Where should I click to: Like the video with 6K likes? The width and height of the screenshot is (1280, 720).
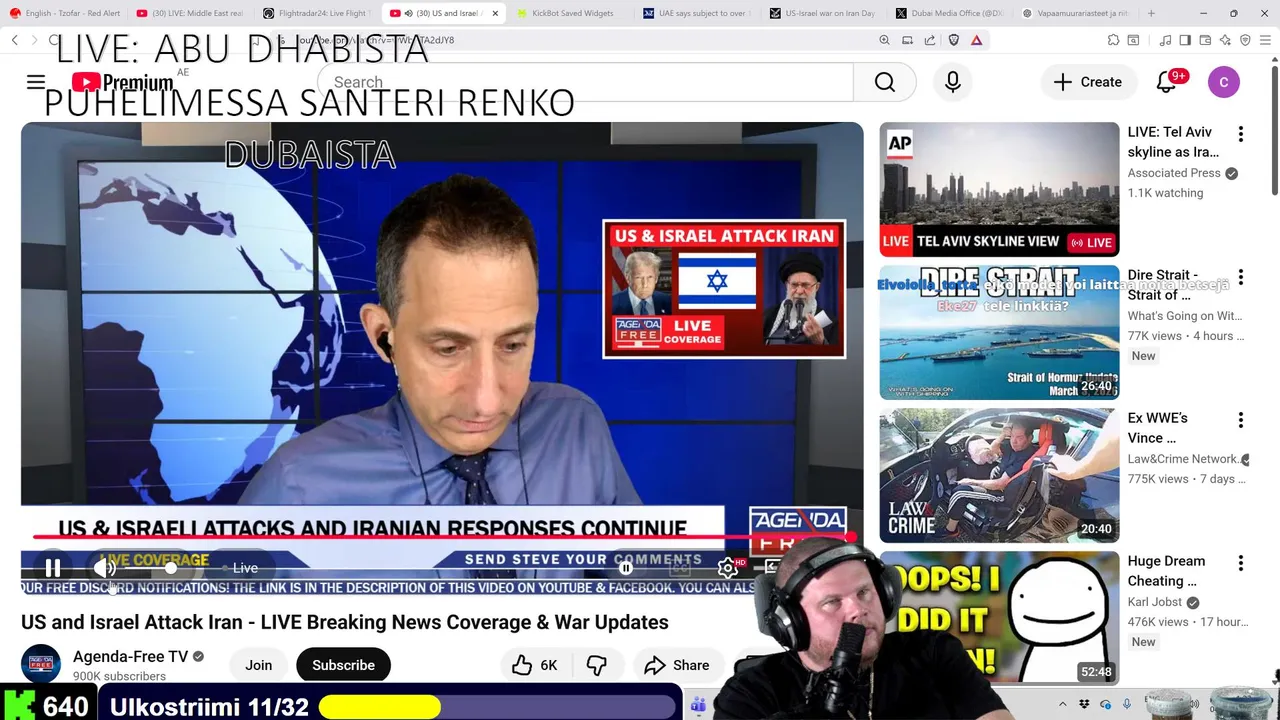tap(535, 665)
